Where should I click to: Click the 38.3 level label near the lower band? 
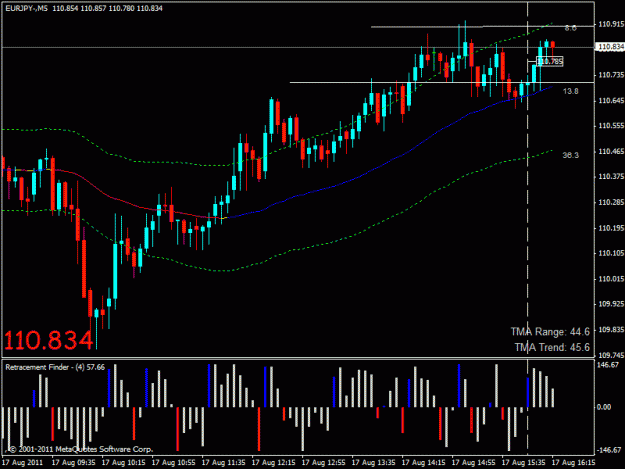pyautogui.click(x=570, y=155)
